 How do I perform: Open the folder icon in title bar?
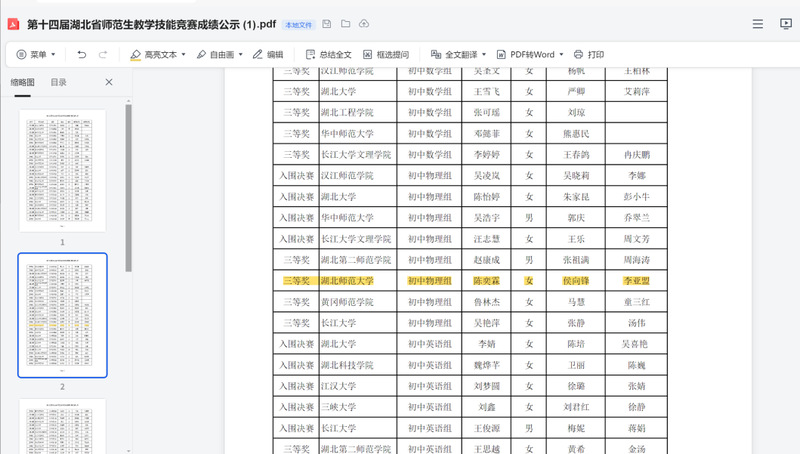pos(345,23)
